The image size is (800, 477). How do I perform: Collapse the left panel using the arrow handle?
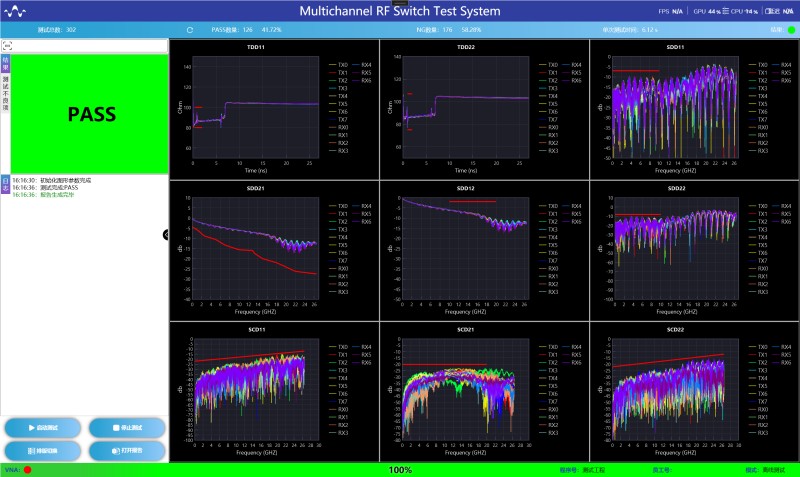(x=166, y=234)
